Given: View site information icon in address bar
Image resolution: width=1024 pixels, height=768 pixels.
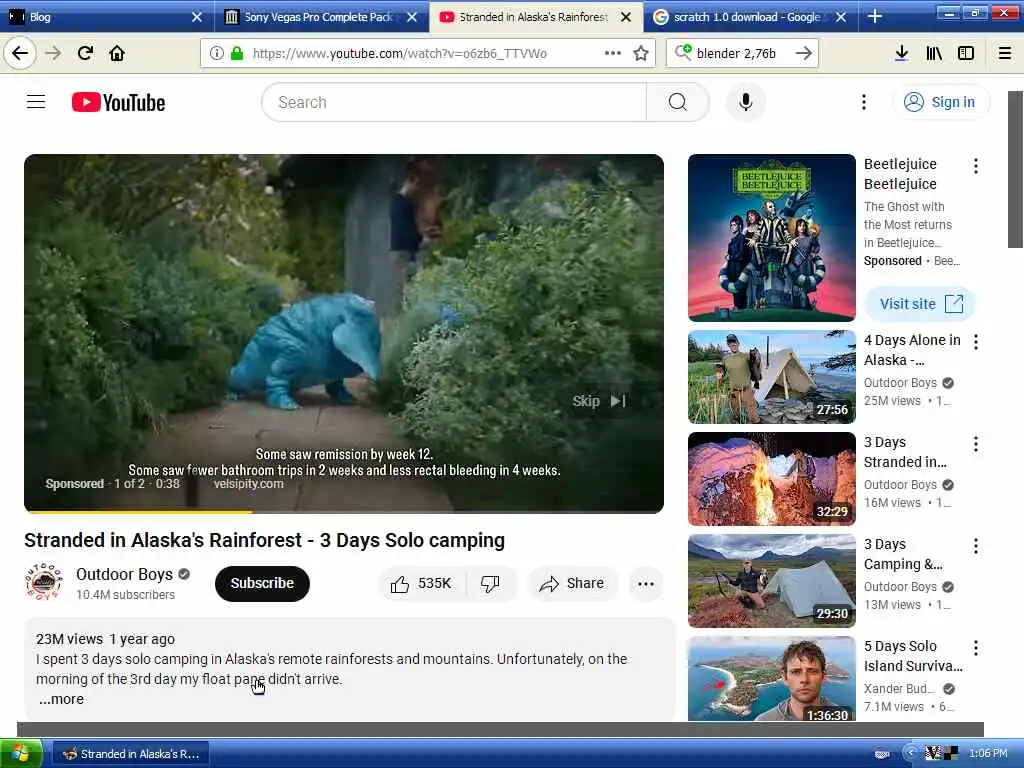Looking at the screenshot, I should pyautogui.click(x=217, y=53).
